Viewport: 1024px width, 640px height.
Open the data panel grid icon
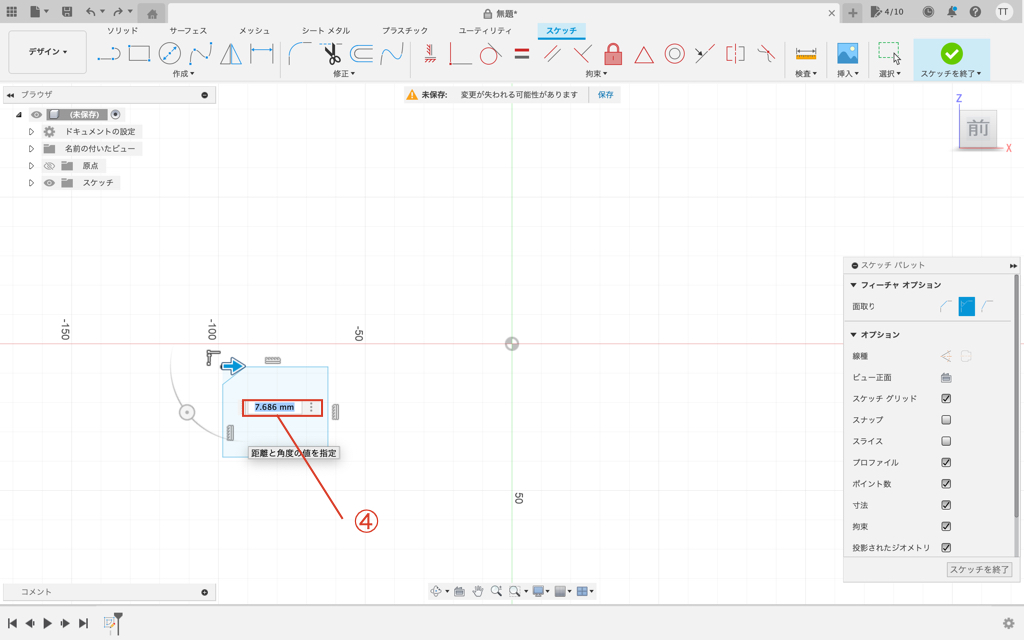click(12, 12)
